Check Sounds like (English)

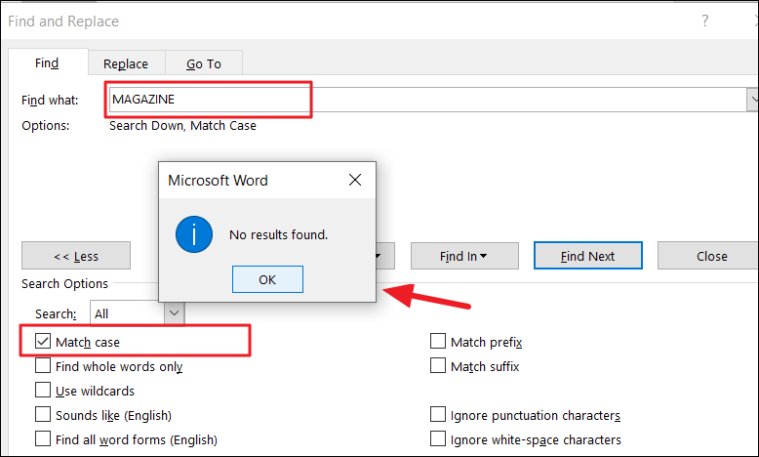[x=43, y=414]
